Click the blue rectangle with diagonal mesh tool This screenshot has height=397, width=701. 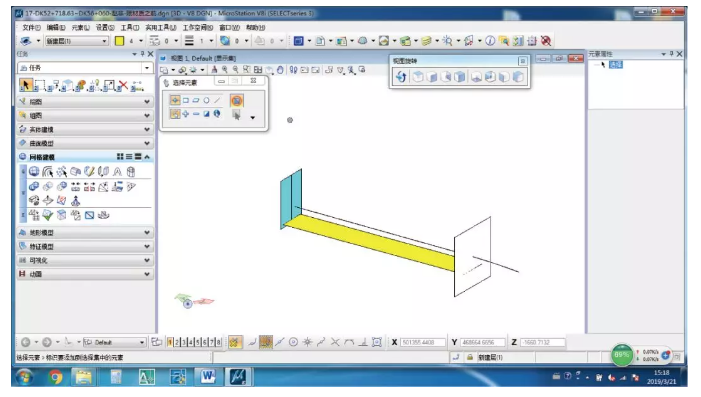click(89, 215)
